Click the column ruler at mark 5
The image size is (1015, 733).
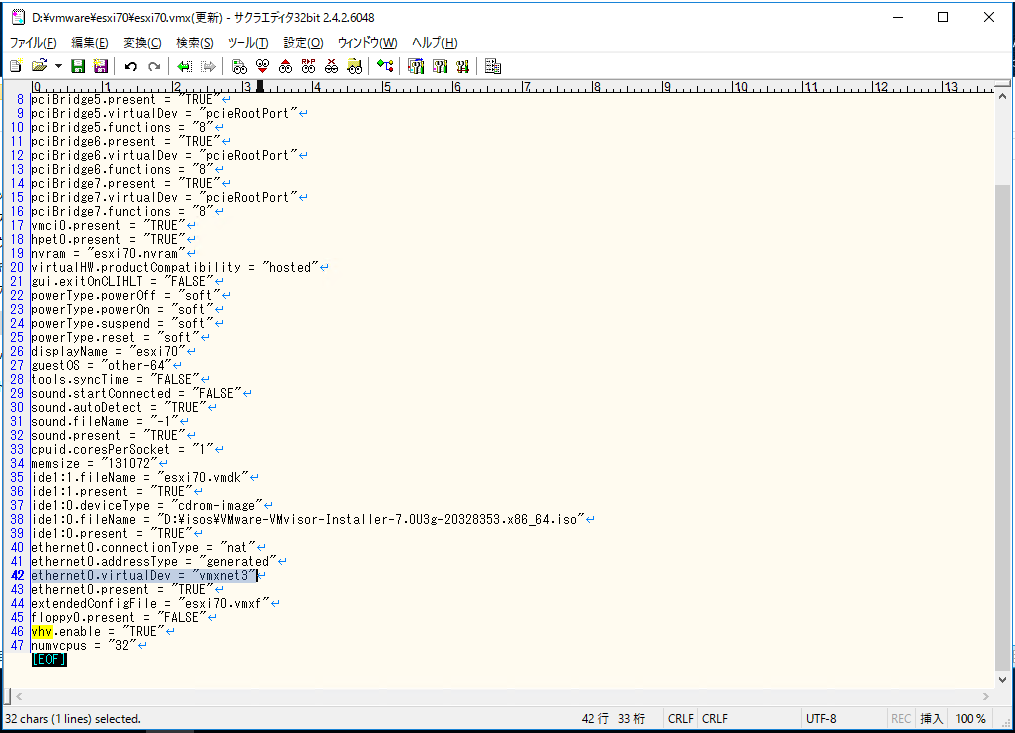(386, 87)
